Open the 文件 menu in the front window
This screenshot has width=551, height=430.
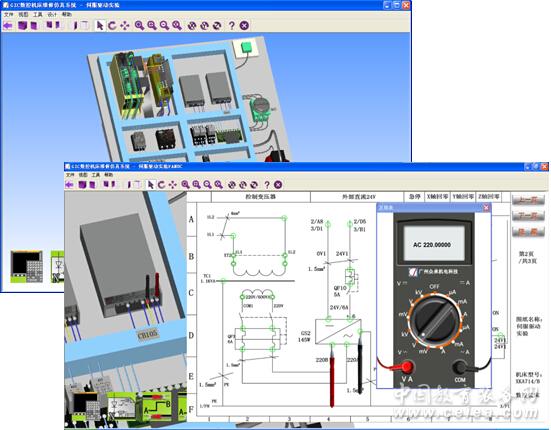(x=70, y=175)
